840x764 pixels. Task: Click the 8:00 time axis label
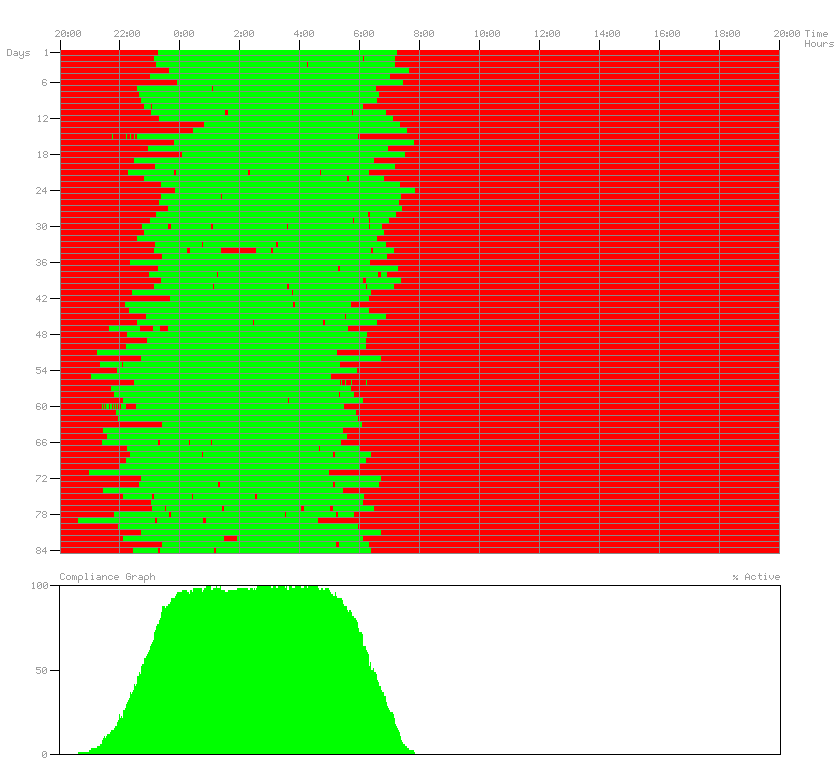(424, 34)
